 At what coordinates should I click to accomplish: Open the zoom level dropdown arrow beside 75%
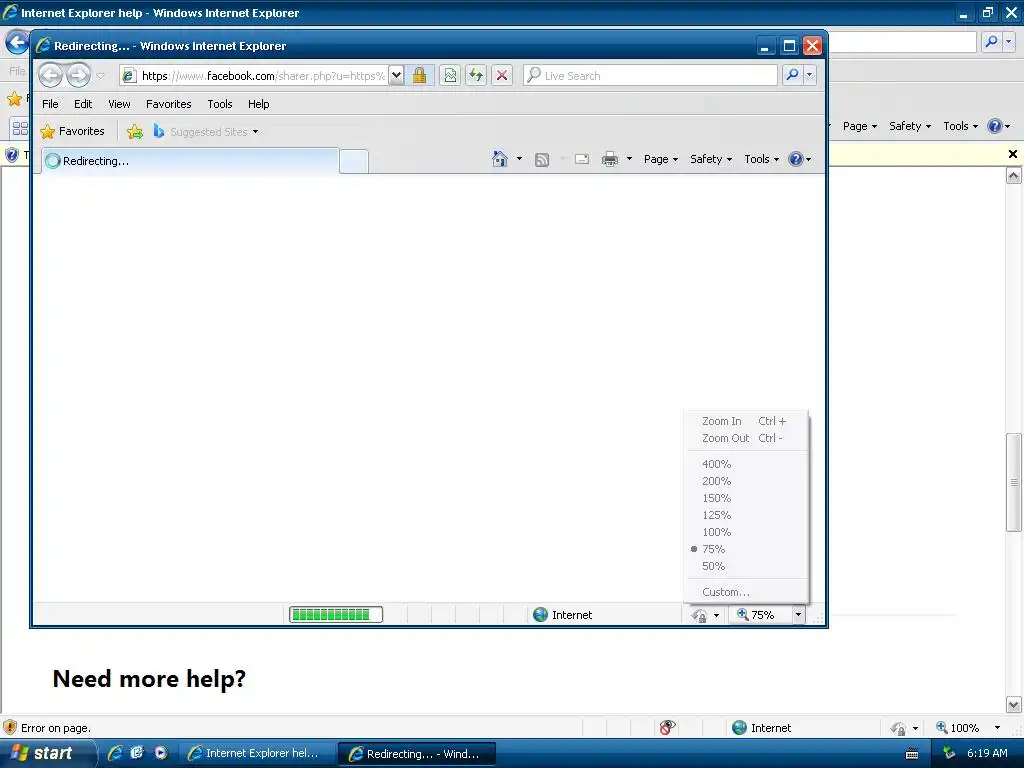798,615
